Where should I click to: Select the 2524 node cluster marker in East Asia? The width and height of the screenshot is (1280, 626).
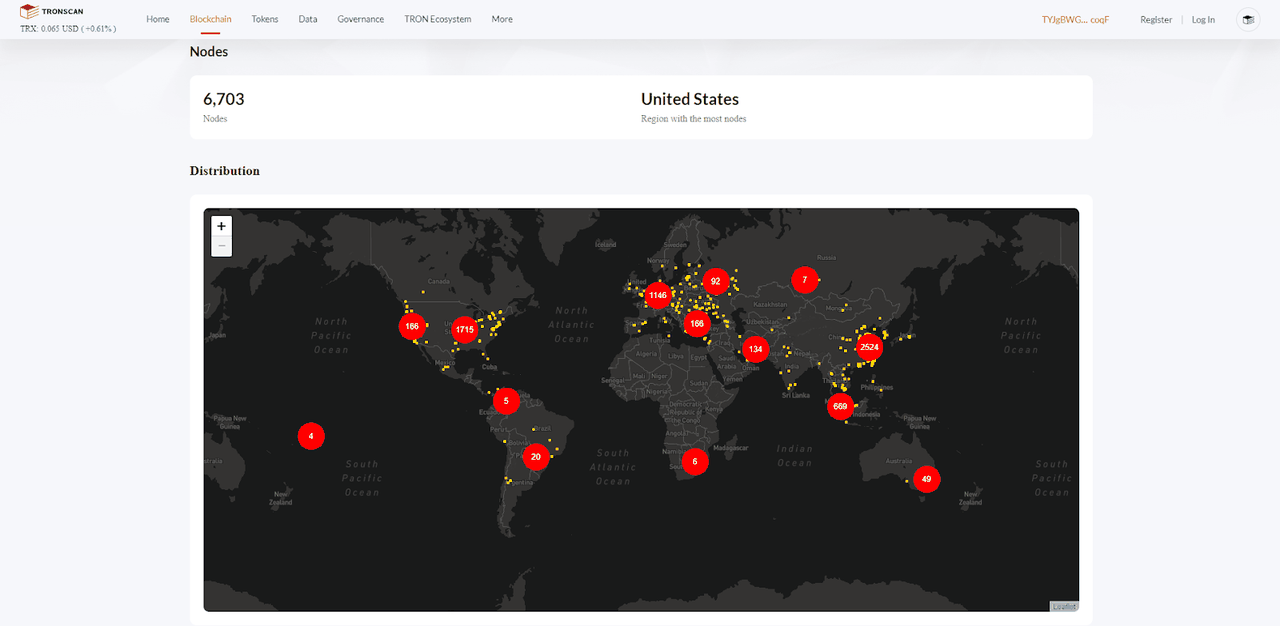coord(868,346)
